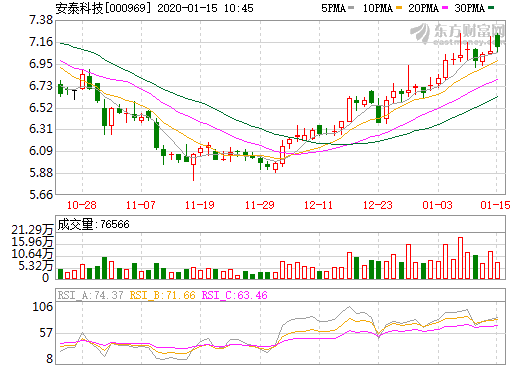This screenshot has width=520, height=365.
Task: Click the RSI_C:63.46 indicator label
Action: (x=235, y=295)
